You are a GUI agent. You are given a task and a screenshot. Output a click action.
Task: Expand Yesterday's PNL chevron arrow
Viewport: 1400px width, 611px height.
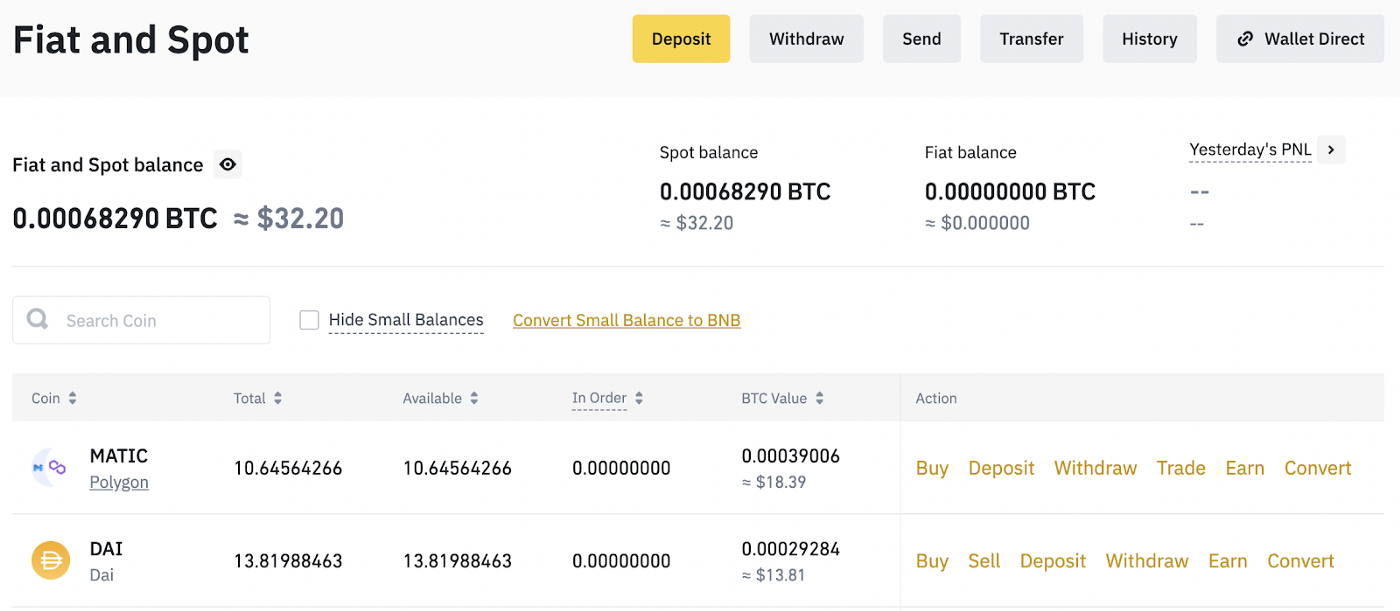pyautogui.click(x=1331, y=150)
